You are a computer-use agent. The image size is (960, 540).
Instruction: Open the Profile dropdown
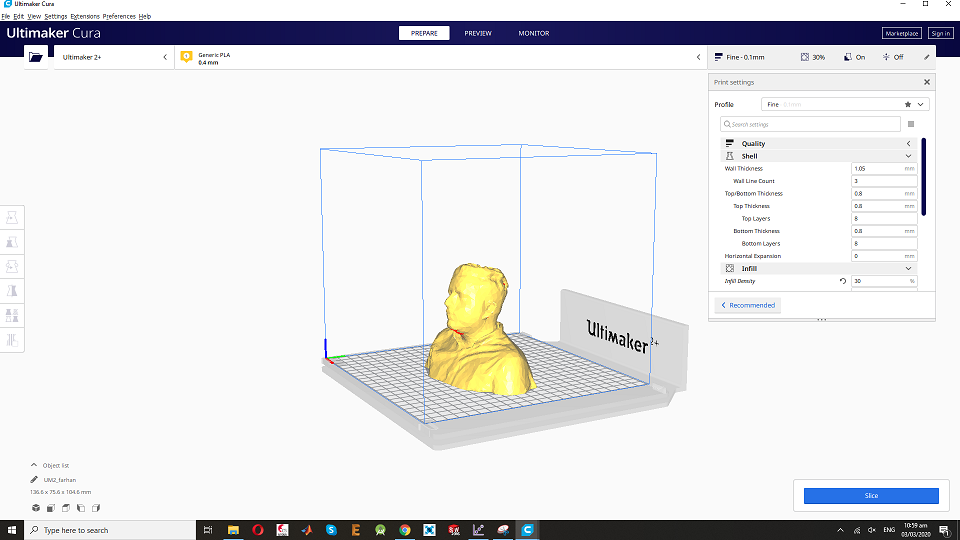[x=846, y=105]
